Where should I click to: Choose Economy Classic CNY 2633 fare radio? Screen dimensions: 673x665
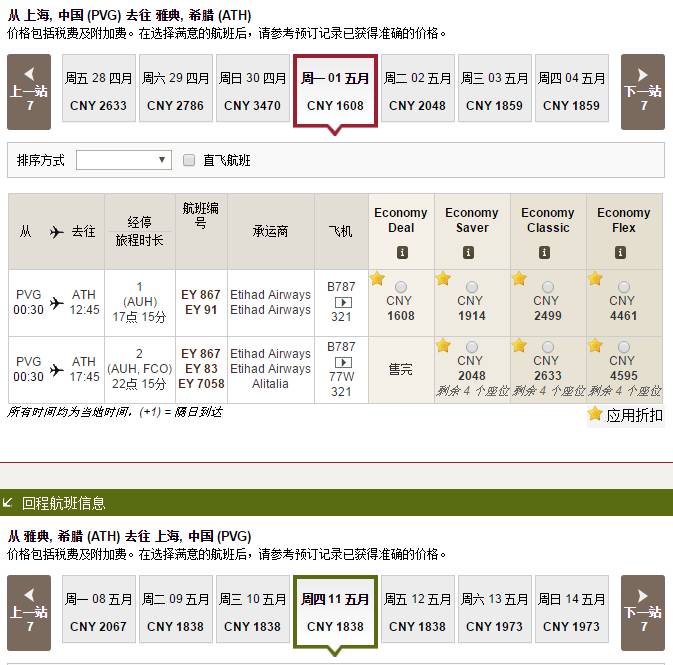coord(548,346)
